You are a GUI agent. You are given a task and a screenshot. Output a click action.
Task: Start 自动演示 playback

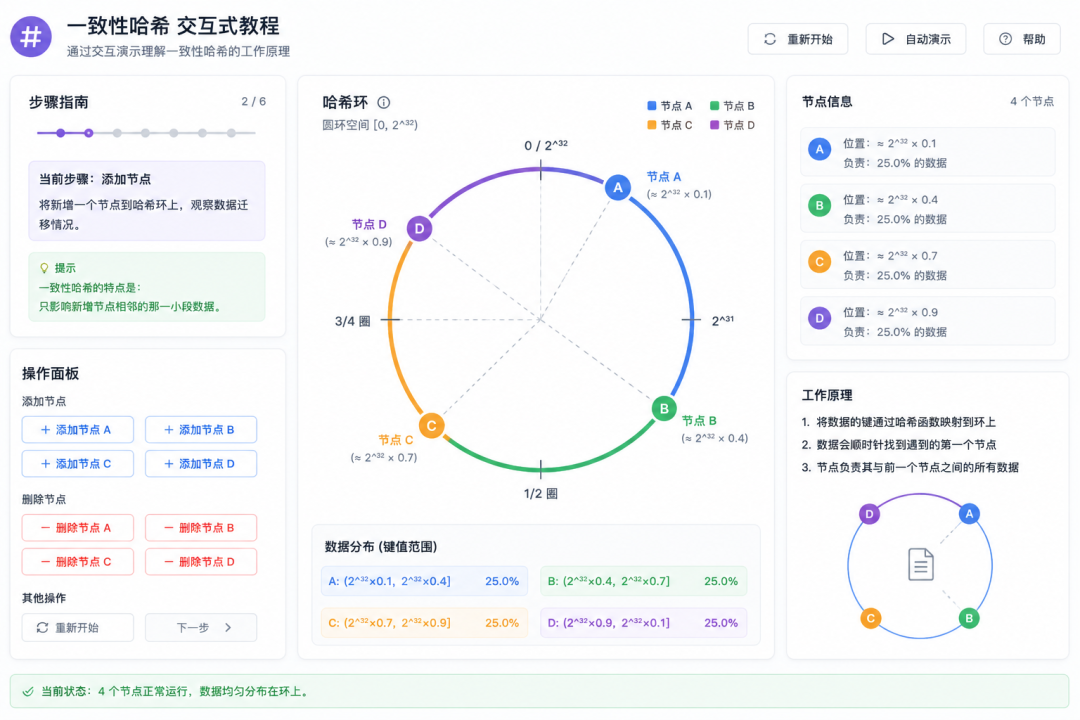tap(915, 39)
